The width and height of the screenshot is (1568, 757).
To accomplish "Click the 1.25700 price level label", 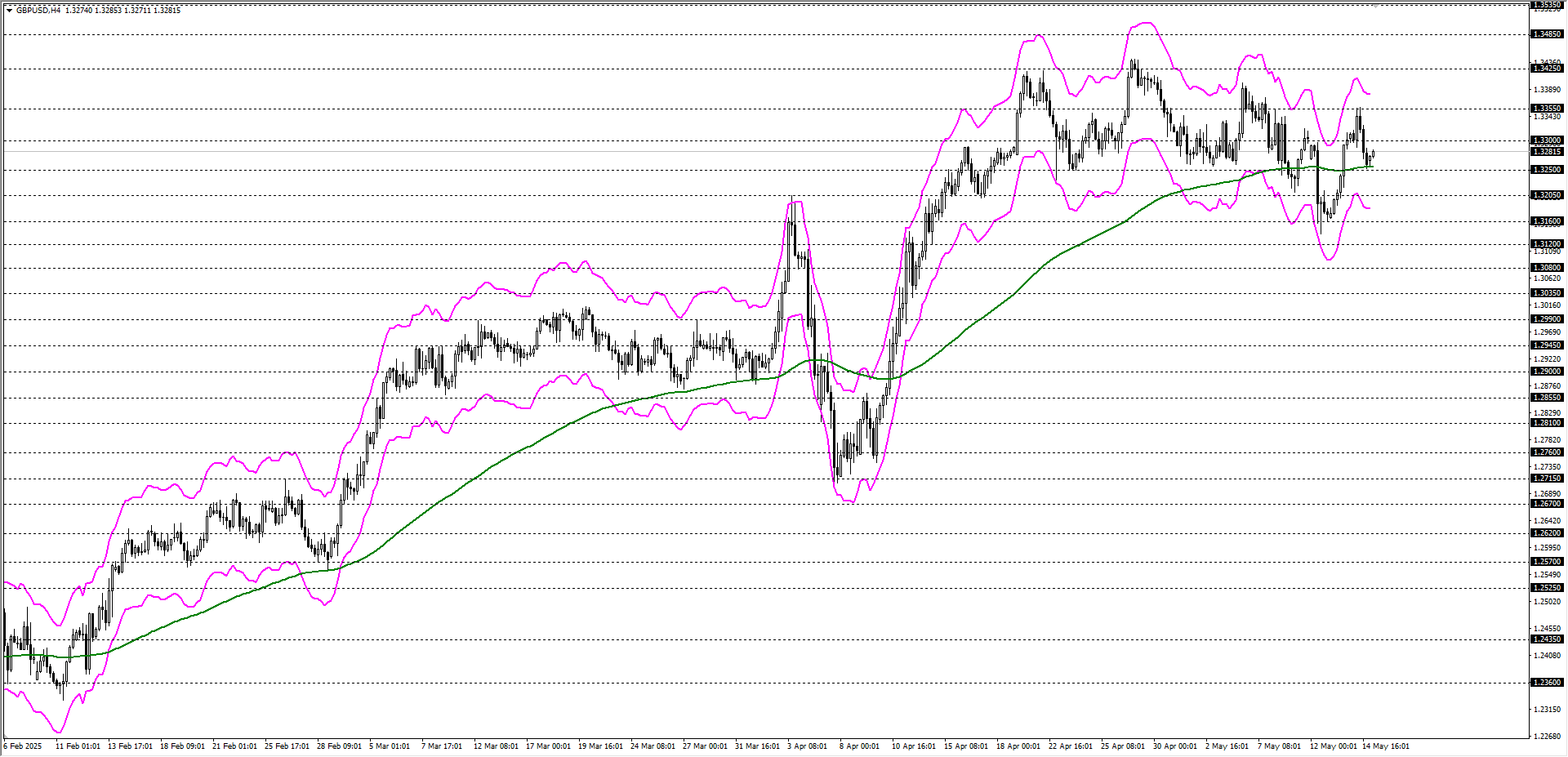I will [x=1547, y=562].
